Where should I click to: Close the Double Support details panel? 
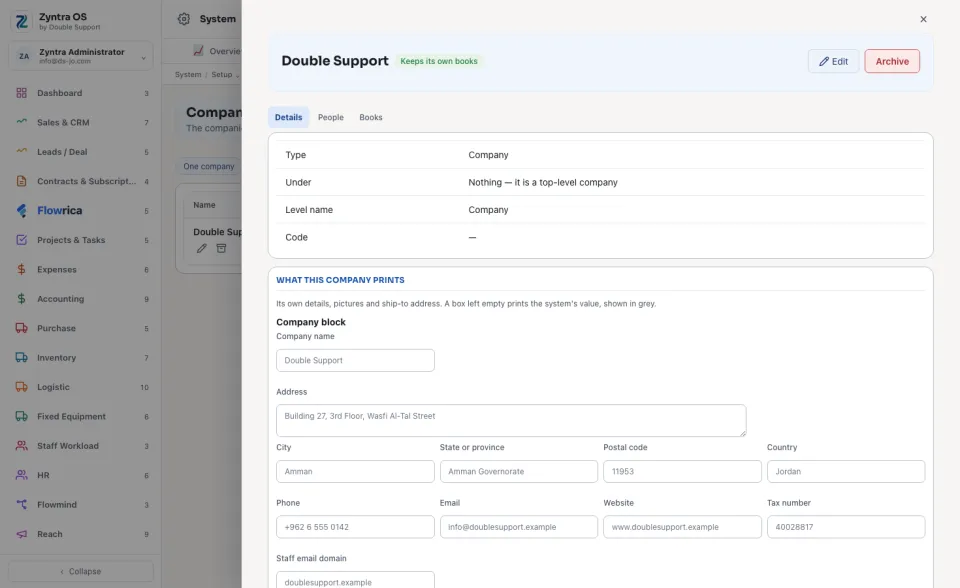[x=923, y=19]
